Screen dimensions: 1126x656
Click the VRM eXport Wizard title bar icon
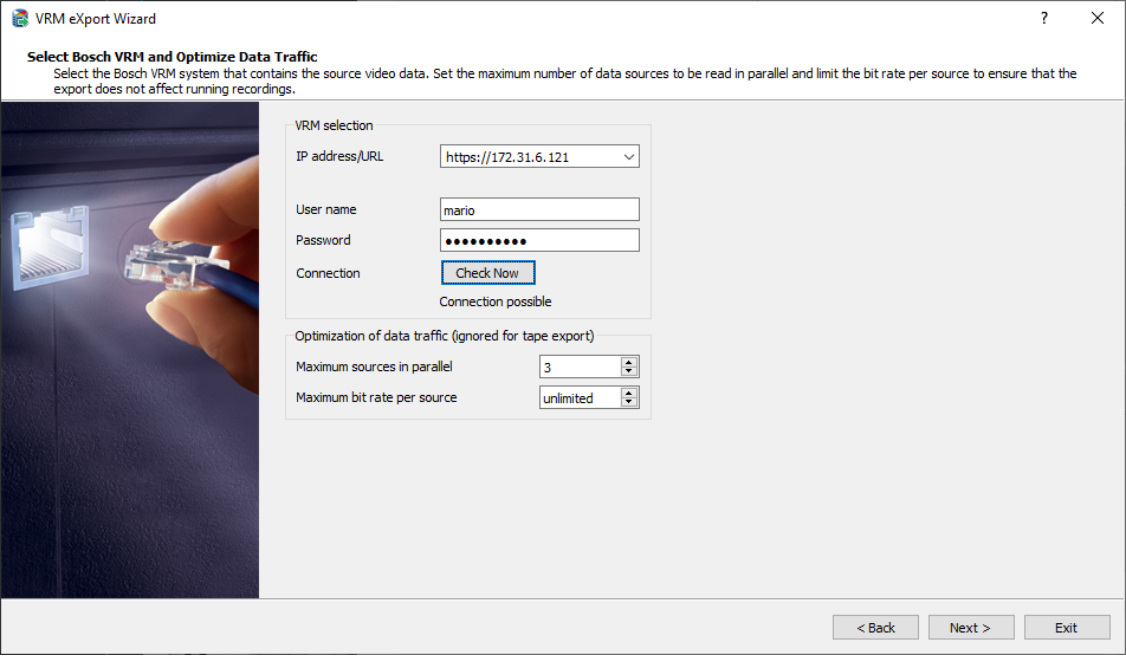click(x=19, y=18)
